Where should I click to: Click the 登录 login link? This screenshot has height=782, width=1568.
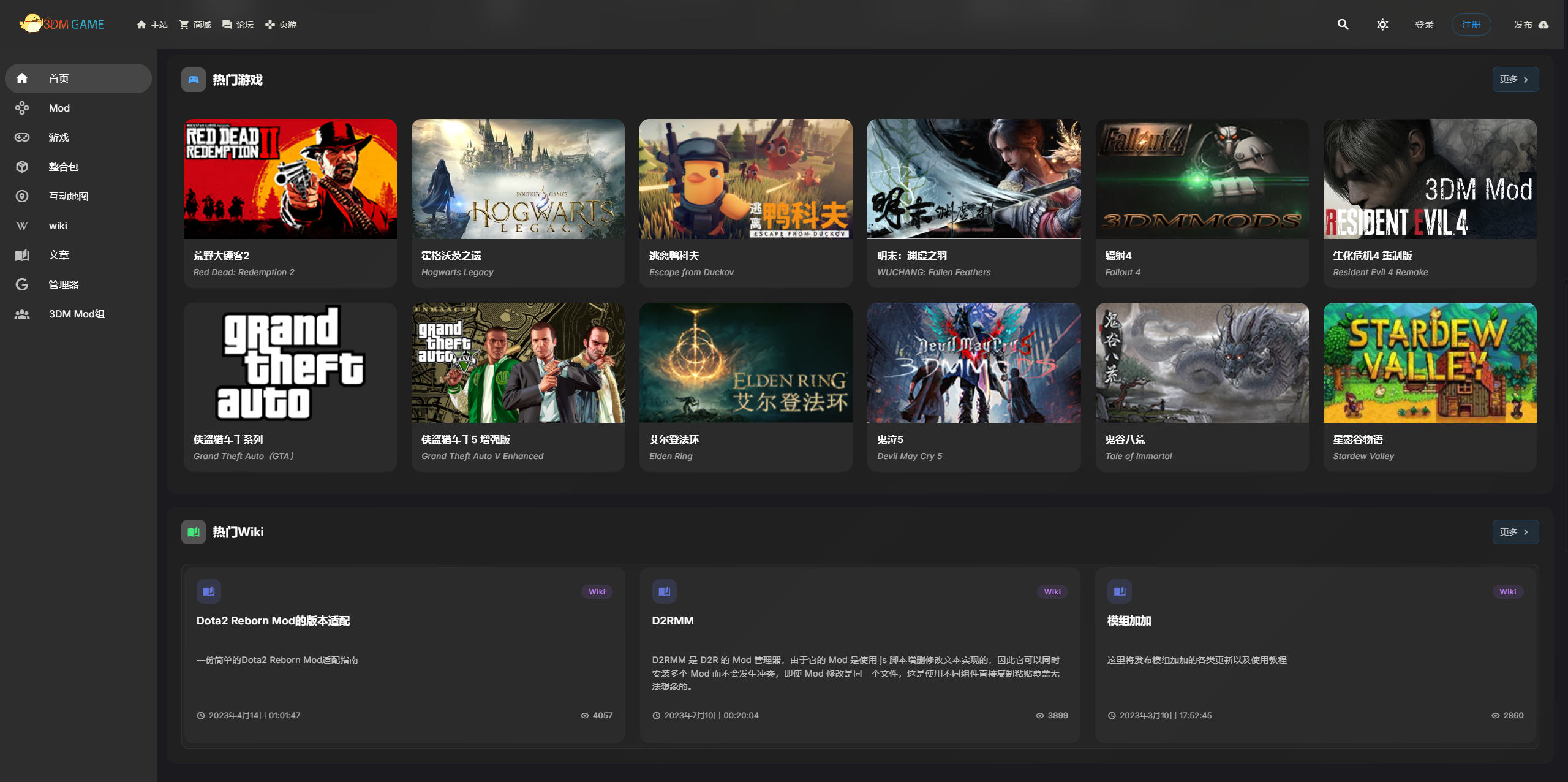click(x=1424, y=25)
